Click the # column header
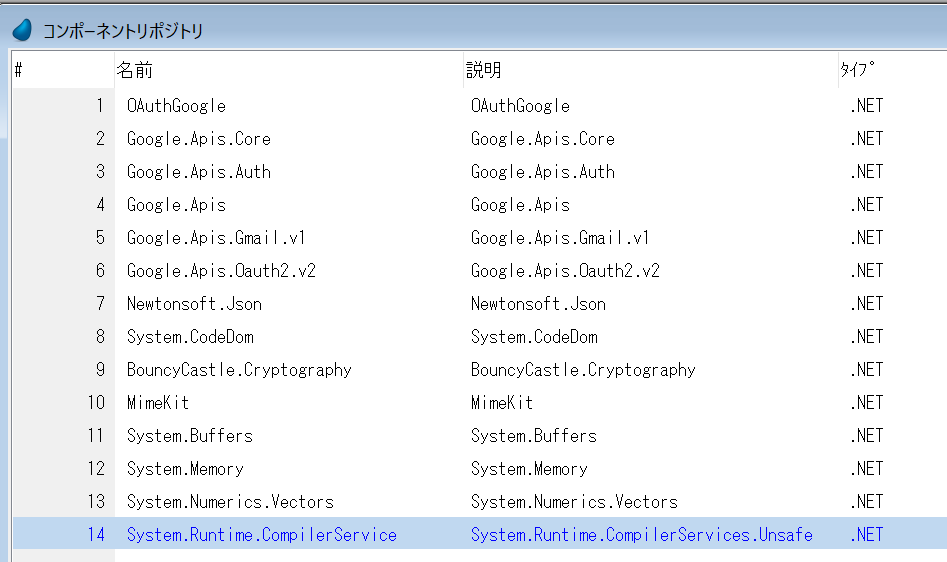This screenshot has height=562, width=947. (x=19, y=71)
